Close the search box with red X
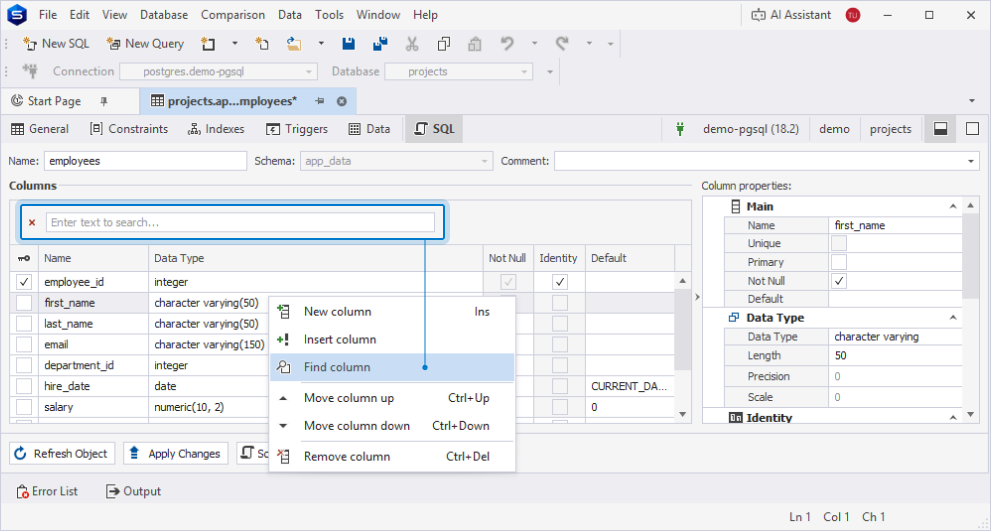Screen dimensions: 991x531 click(32, 223)
